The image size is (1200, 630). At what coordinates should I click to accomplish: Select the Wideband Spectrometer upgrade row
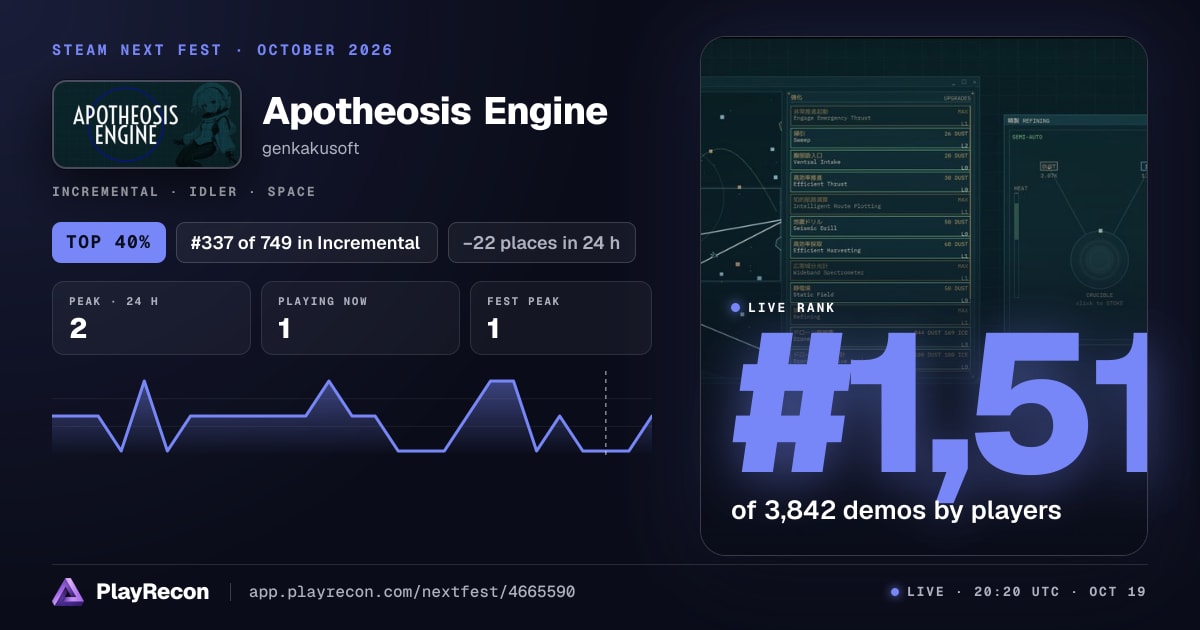tap(880, 269)
